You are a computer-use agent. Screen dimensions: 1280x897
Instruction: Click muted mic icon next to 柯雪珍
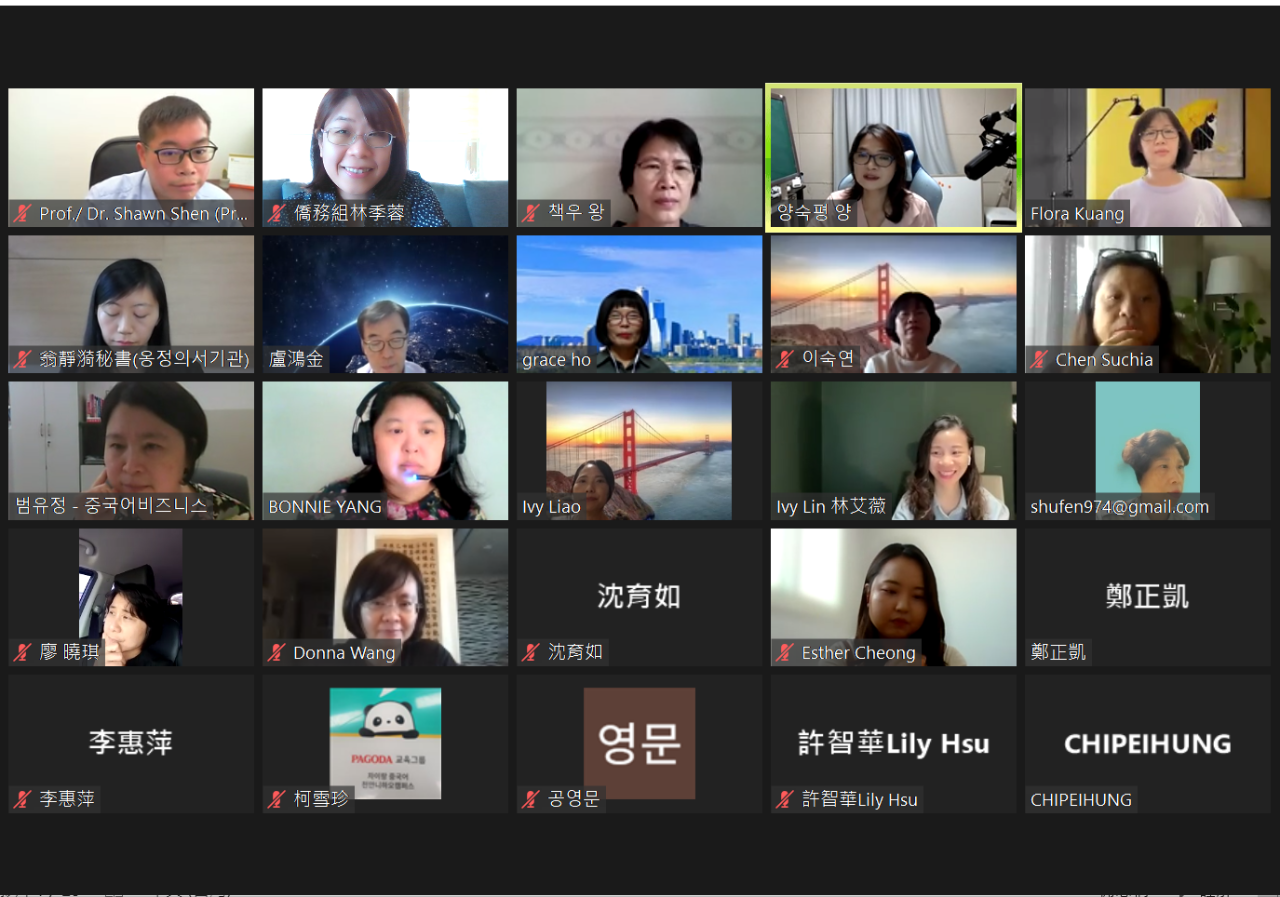pyautogui.click(x=277, y=800)
